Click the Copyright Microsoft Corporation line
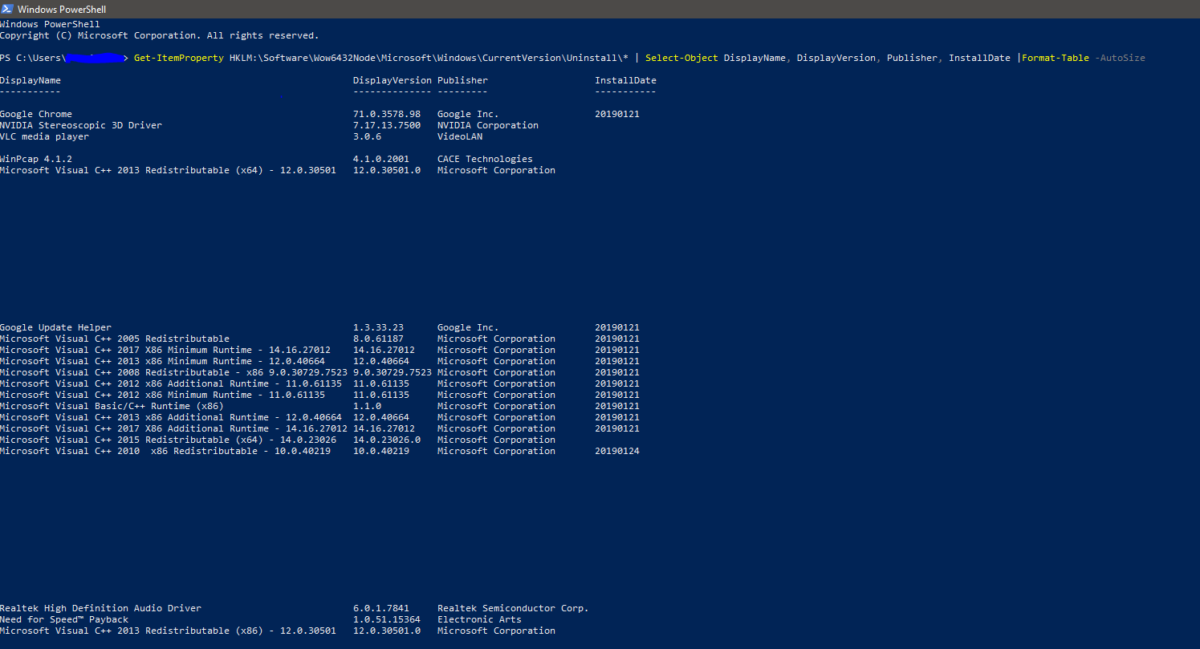The width and height of the screenshot is (1200, 649). pyautogui.click(x=160, y=34)
